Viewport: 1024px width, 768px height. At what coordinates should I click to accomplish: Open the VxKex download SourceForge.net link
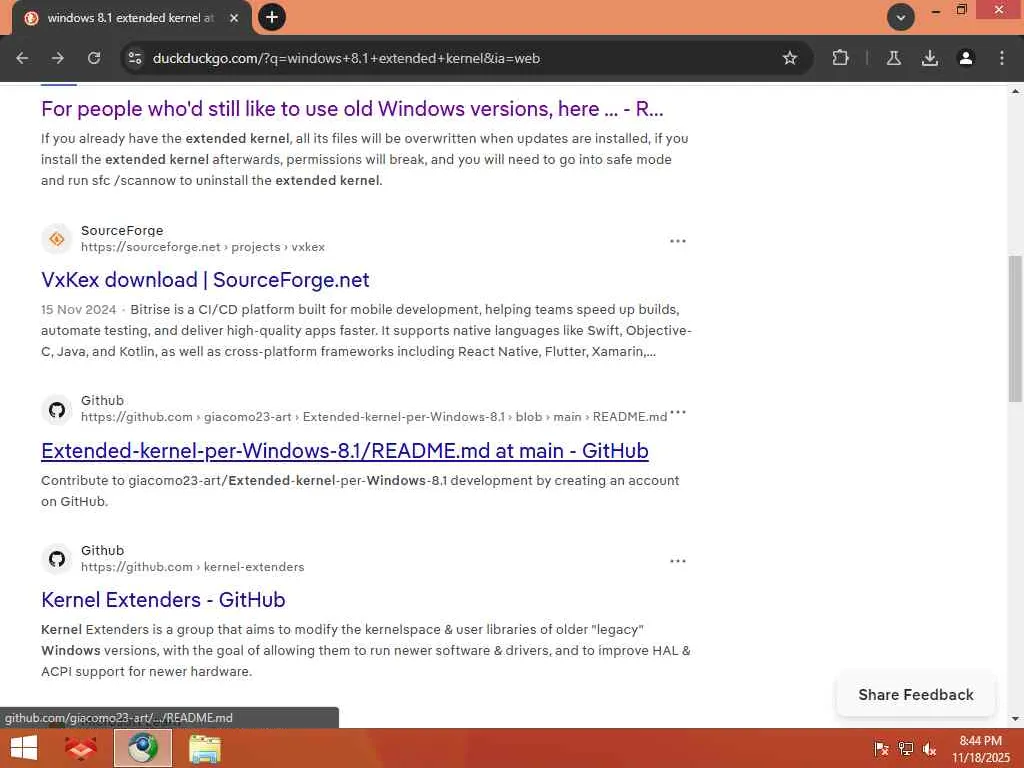point(205,280)
